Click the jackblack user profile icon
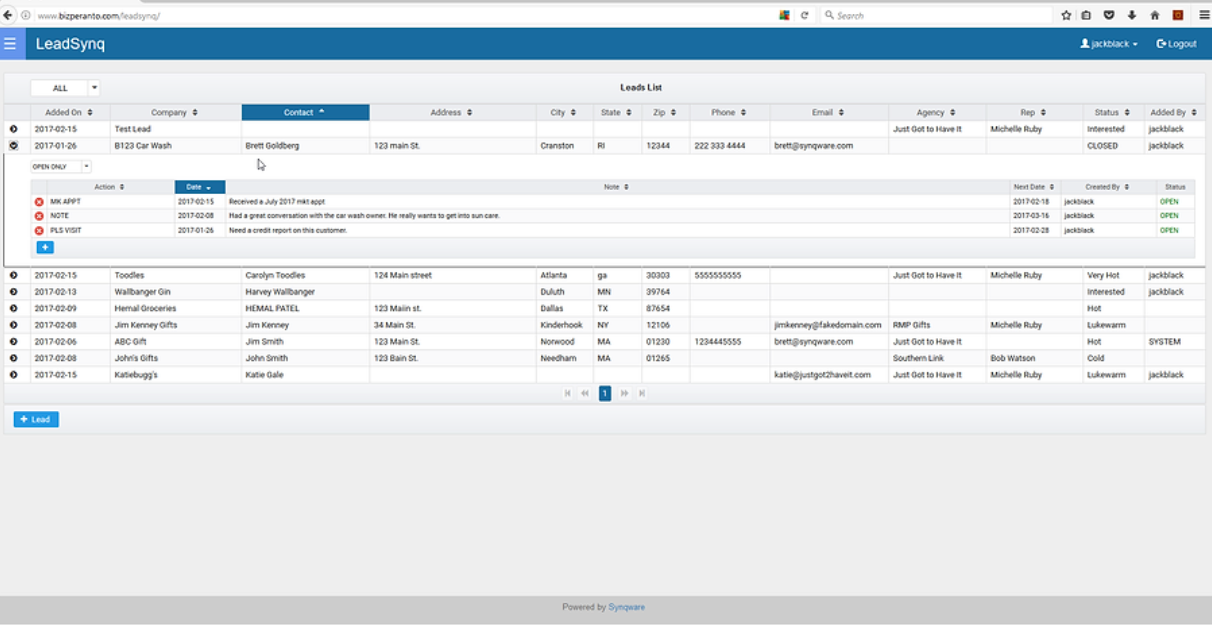Image resolution: width=1212 pixels, height=633 pixels. (x=1085, y=43)
